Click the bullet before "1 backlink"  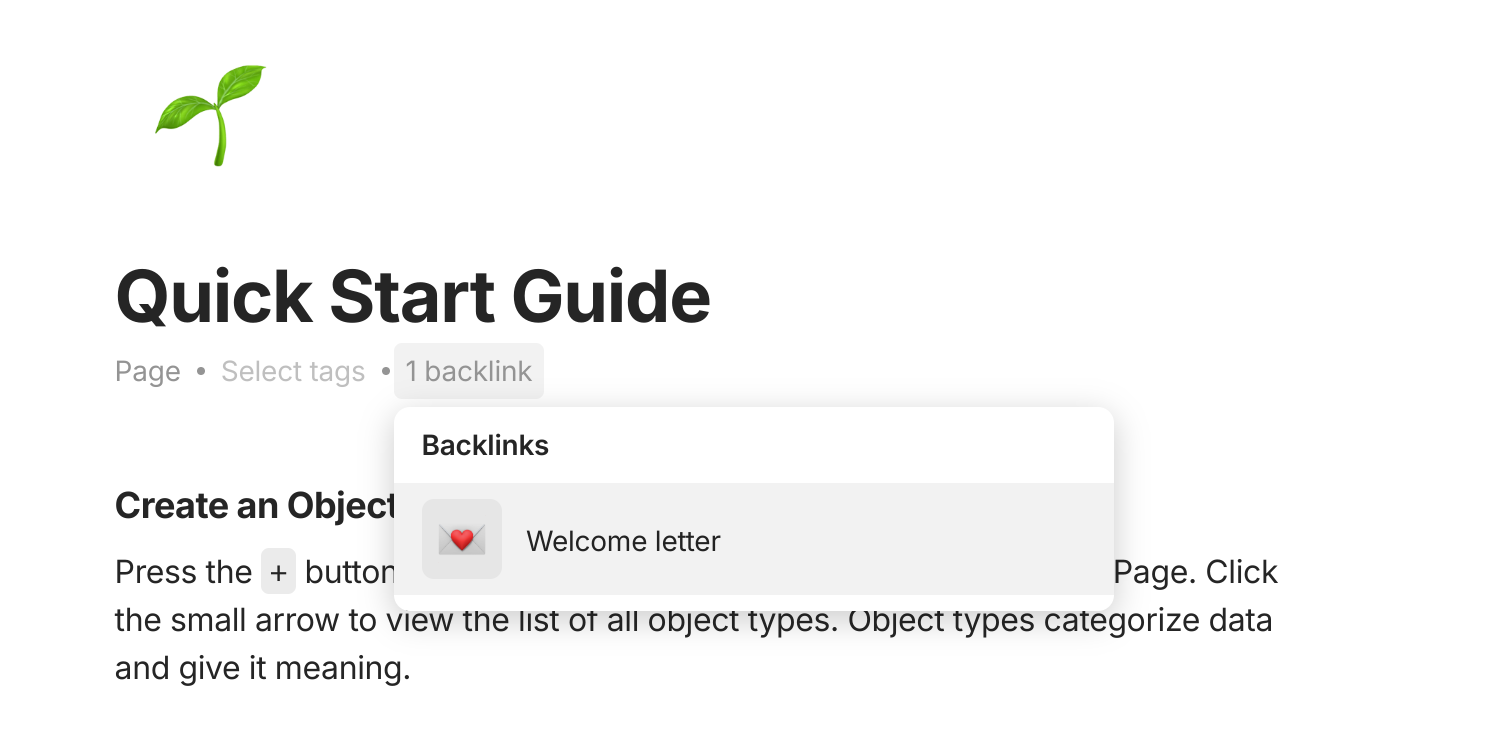point(386,372)
